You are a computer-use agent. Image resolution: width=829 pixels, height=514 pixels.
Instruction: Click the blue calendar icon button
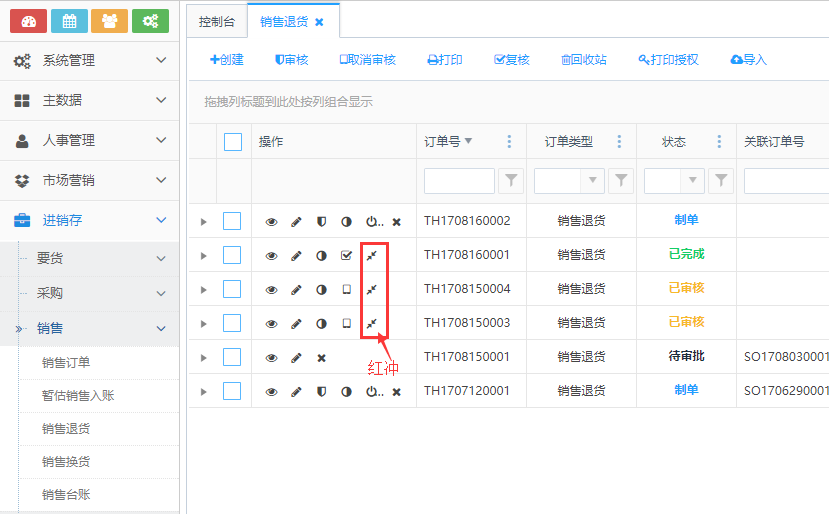point(69,21)
